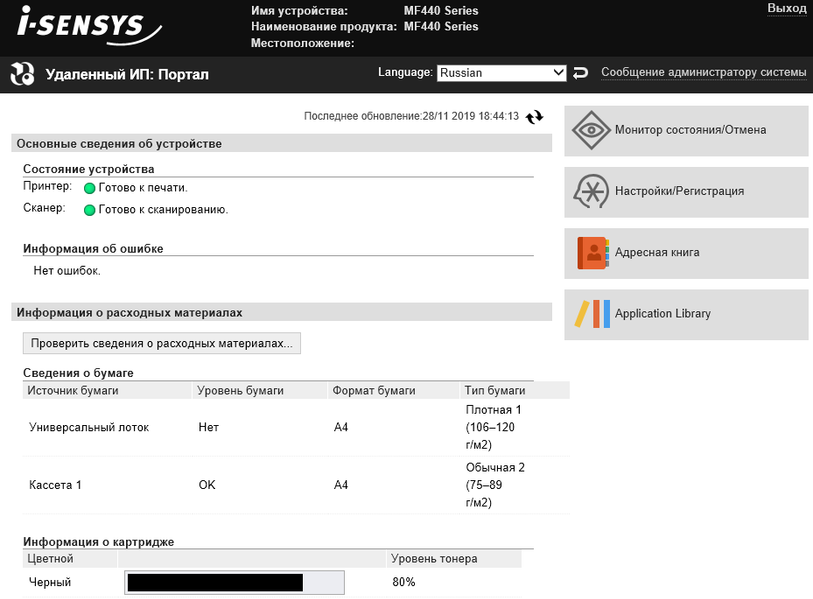Select the last update timestamp text

click(x=411, y=116)
